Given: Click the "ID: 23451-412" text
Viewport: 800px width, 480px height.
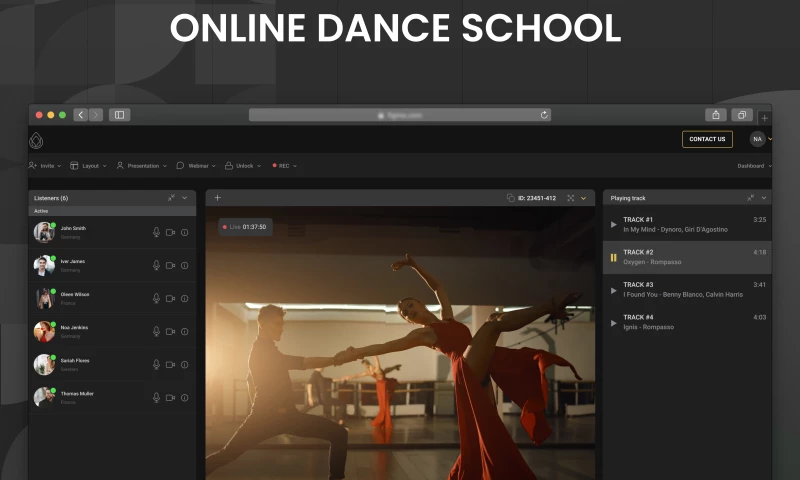Looking at the screenshot, I should [x=537, y=198].
